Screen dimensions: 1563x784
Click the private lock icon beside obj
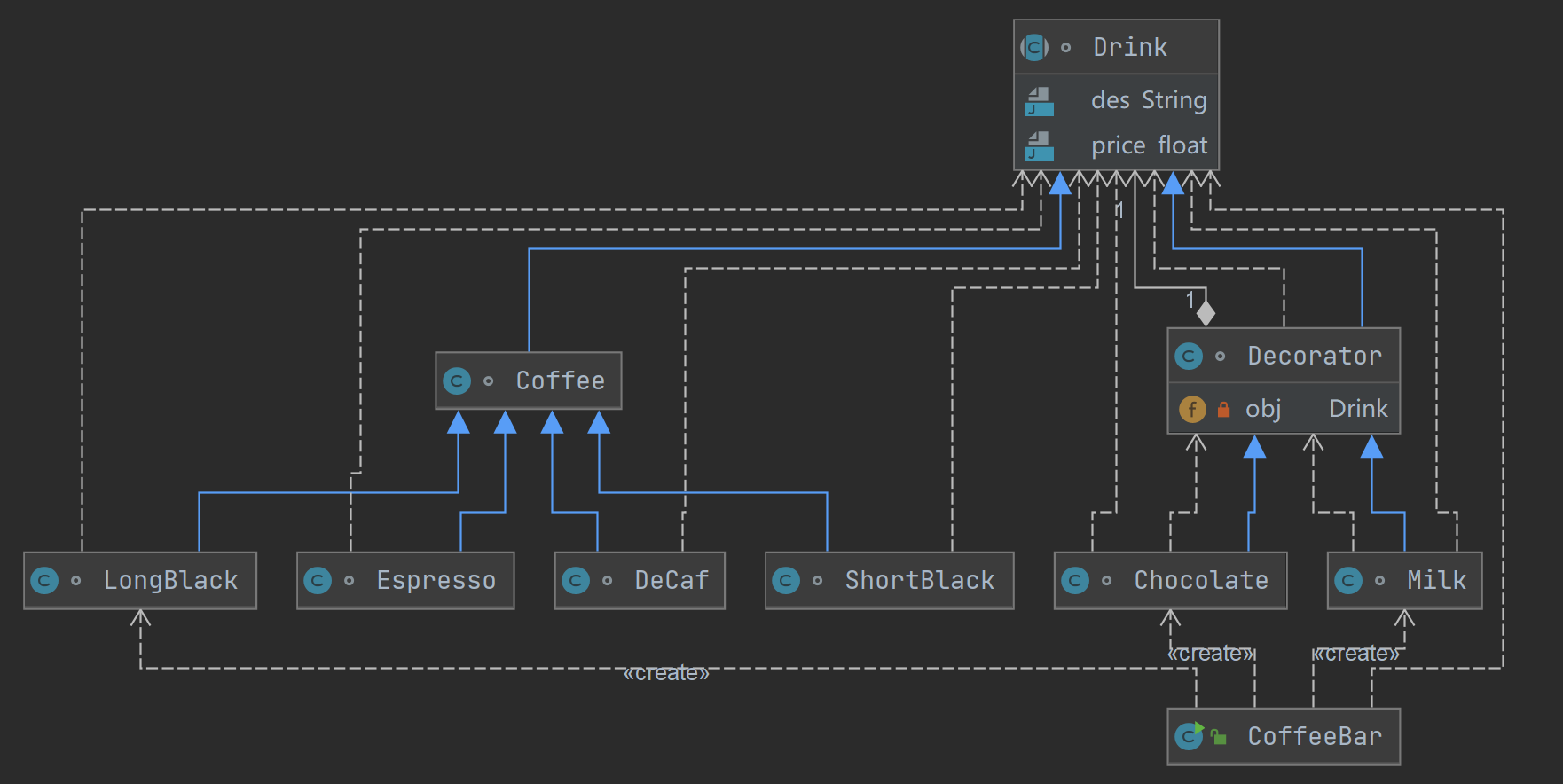click(x=1223, y=409)
